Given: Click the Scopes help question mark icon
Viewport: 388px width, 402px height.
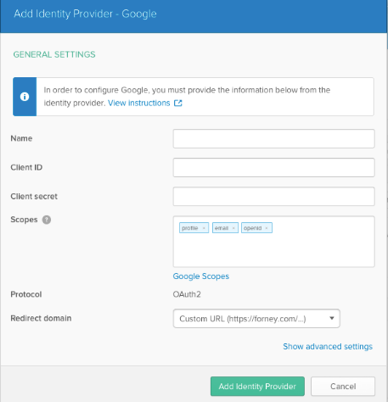Looking at the screenshot, I should (47, 220).
